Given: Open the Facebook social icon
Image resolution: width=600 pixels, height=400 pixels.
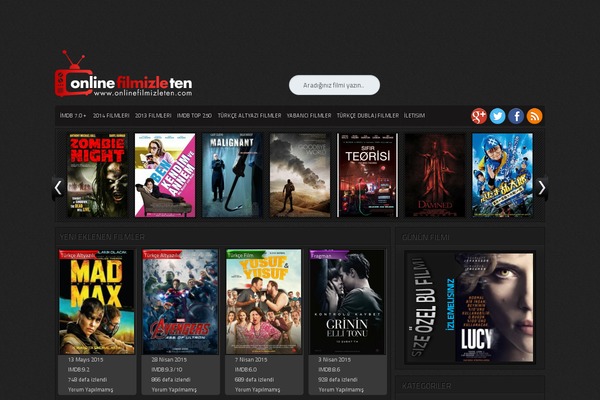Looking at the screenshot, I should [x=516, y=116].
